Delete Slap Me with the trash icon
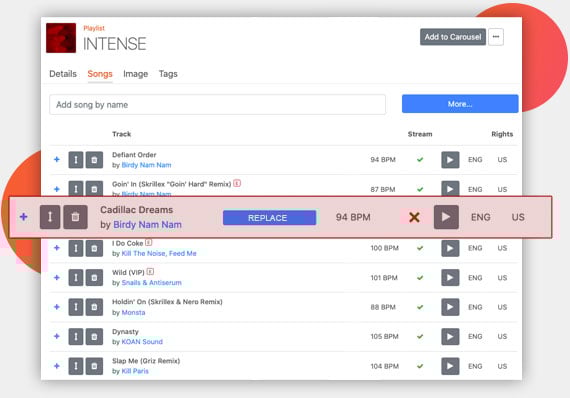The width and height of the screenshot is (570, 398). coord(94,366)
